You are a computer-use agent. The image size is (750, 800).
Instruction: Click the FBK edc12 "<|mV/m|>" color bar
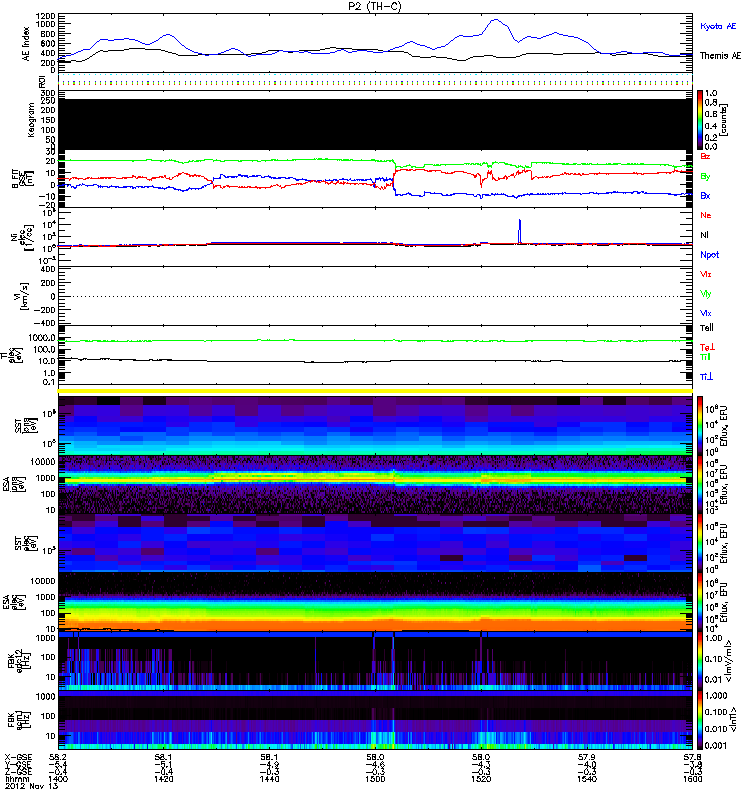click(x=700, y=661)
